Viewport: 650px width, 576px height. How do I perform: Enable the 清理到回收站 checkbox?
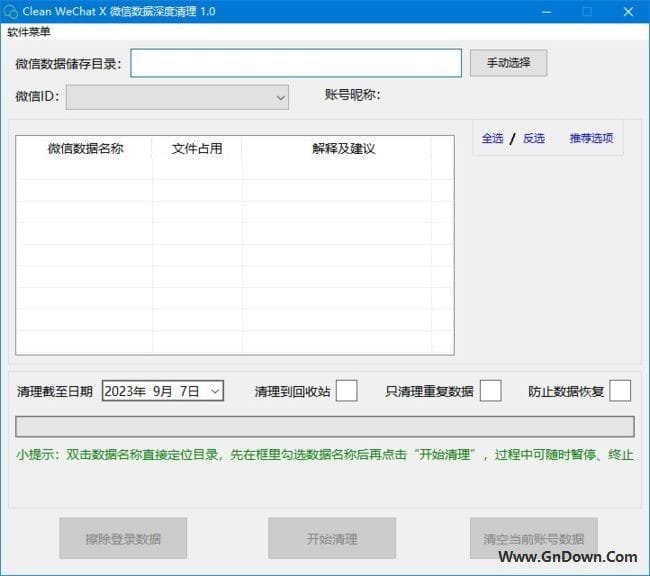347,391
